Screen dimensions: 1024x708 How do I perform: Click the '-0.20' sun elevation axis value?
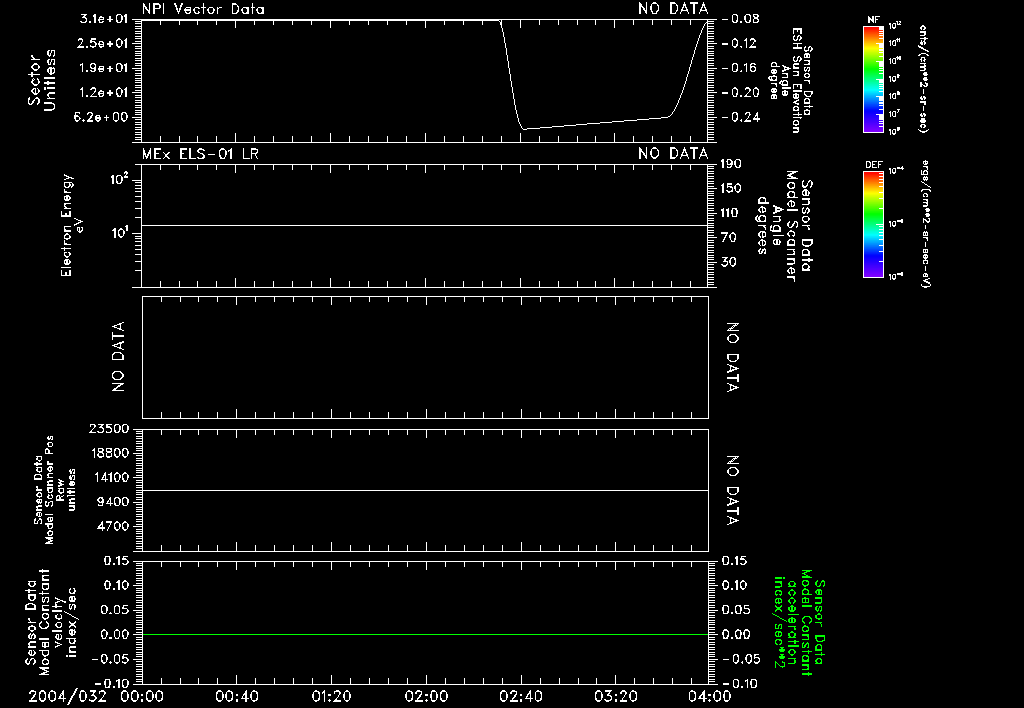click(741, 93)
